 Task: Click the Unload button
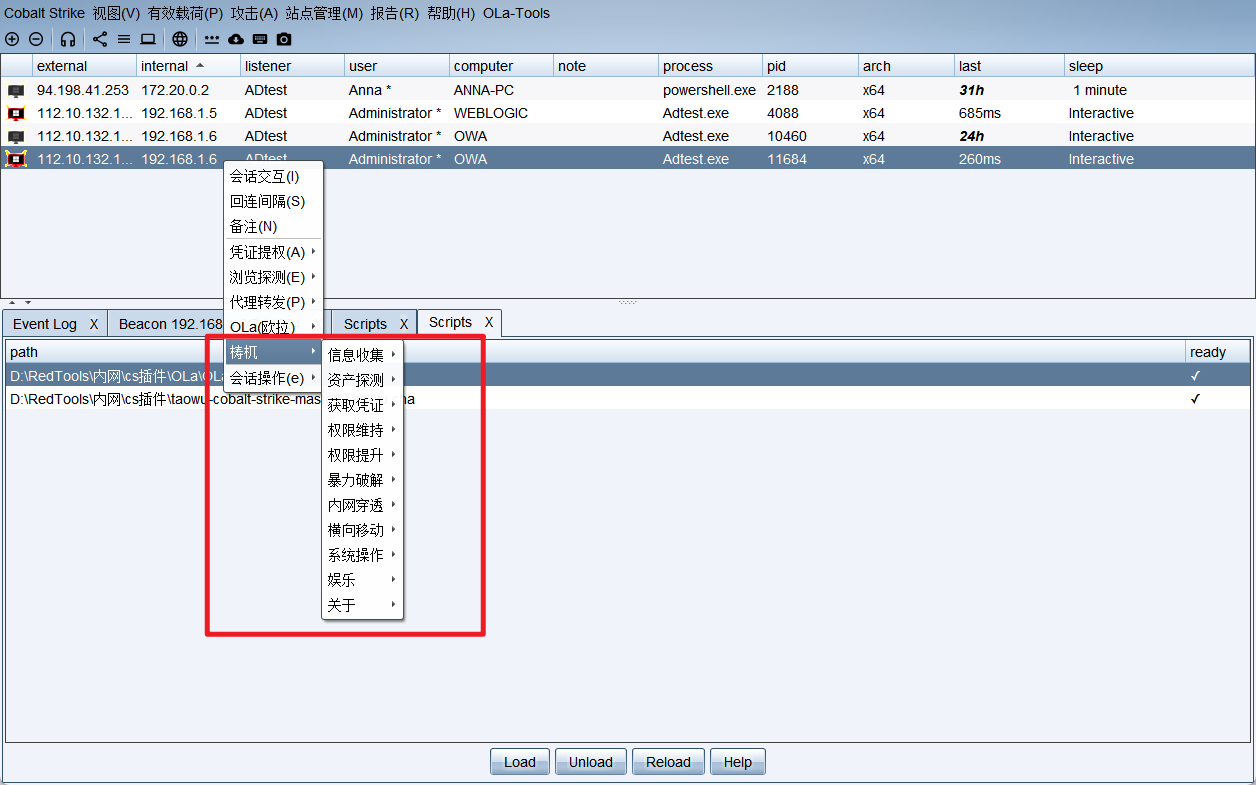[x=591, y=762]
